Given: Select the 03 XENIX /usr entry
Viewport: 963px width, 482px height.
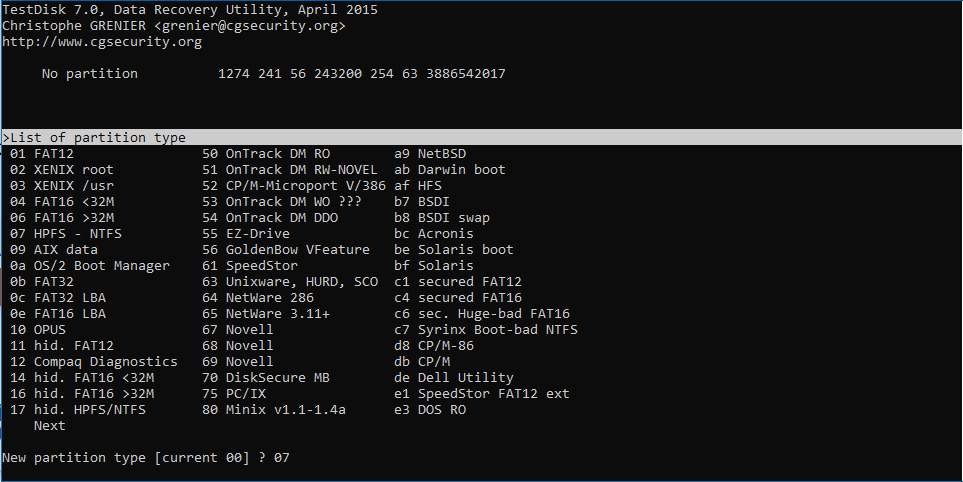Looking at the screenshot, I should (61, 185).
